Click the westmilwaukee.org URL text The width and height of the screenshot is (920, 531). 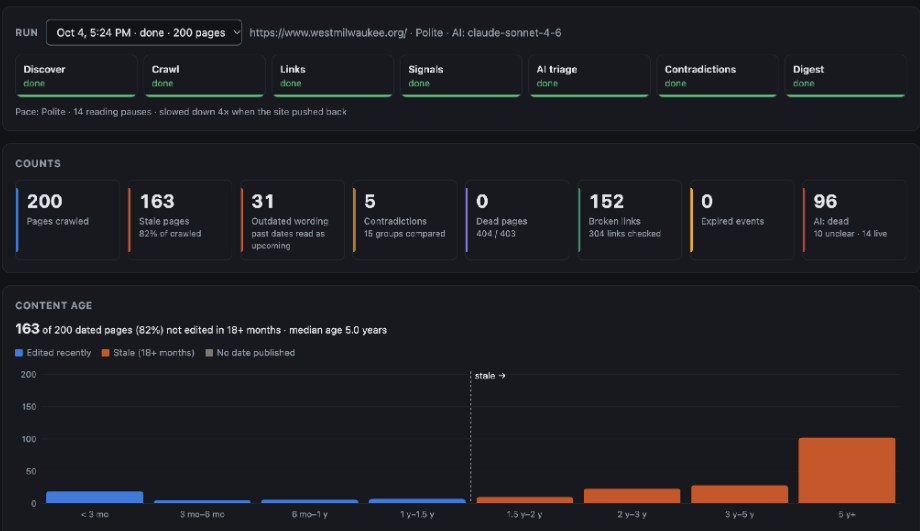[328, 33]
